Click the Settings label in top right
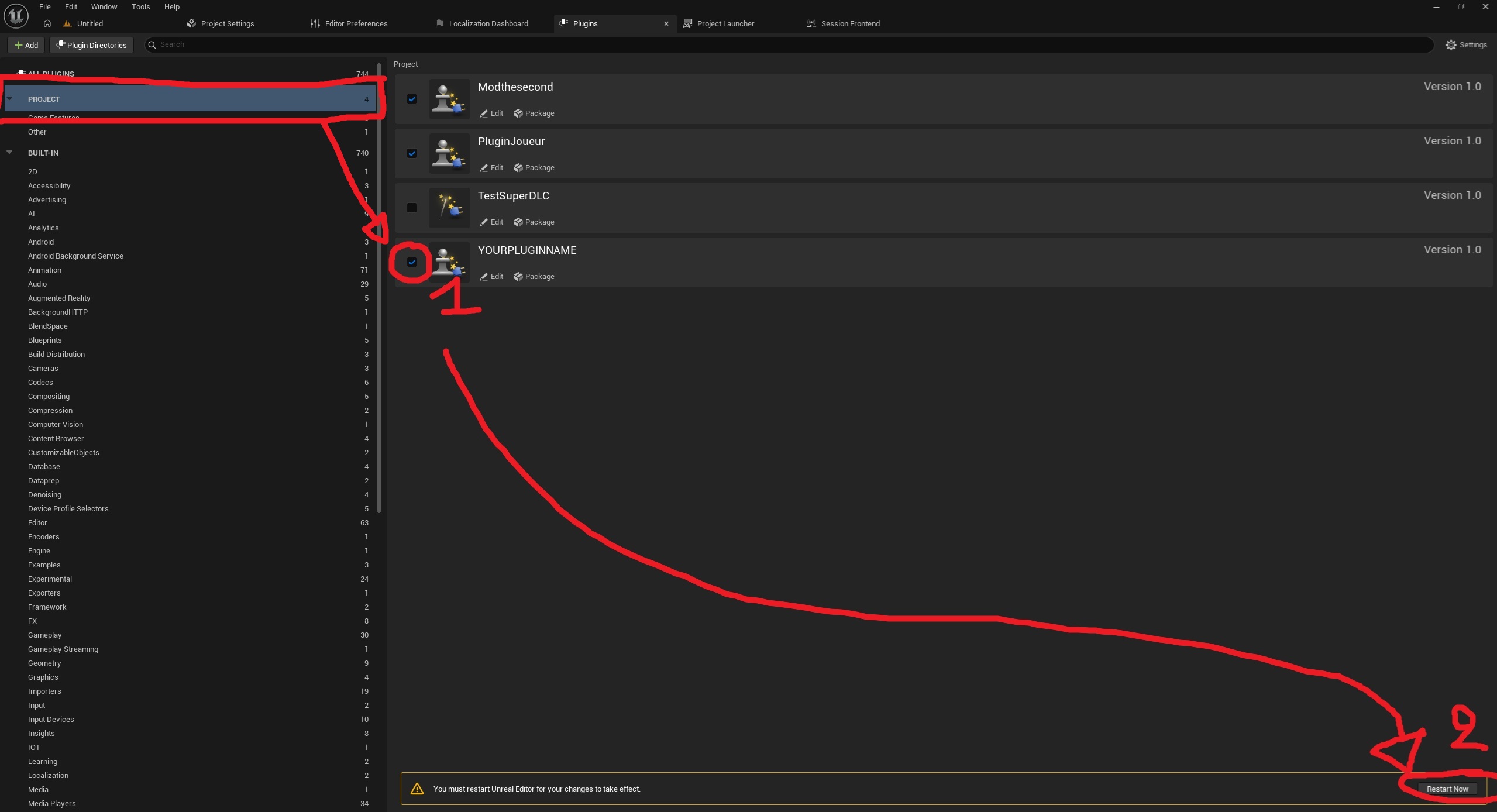Viewport: 1497px width, 812px height. coord(1473,45)
